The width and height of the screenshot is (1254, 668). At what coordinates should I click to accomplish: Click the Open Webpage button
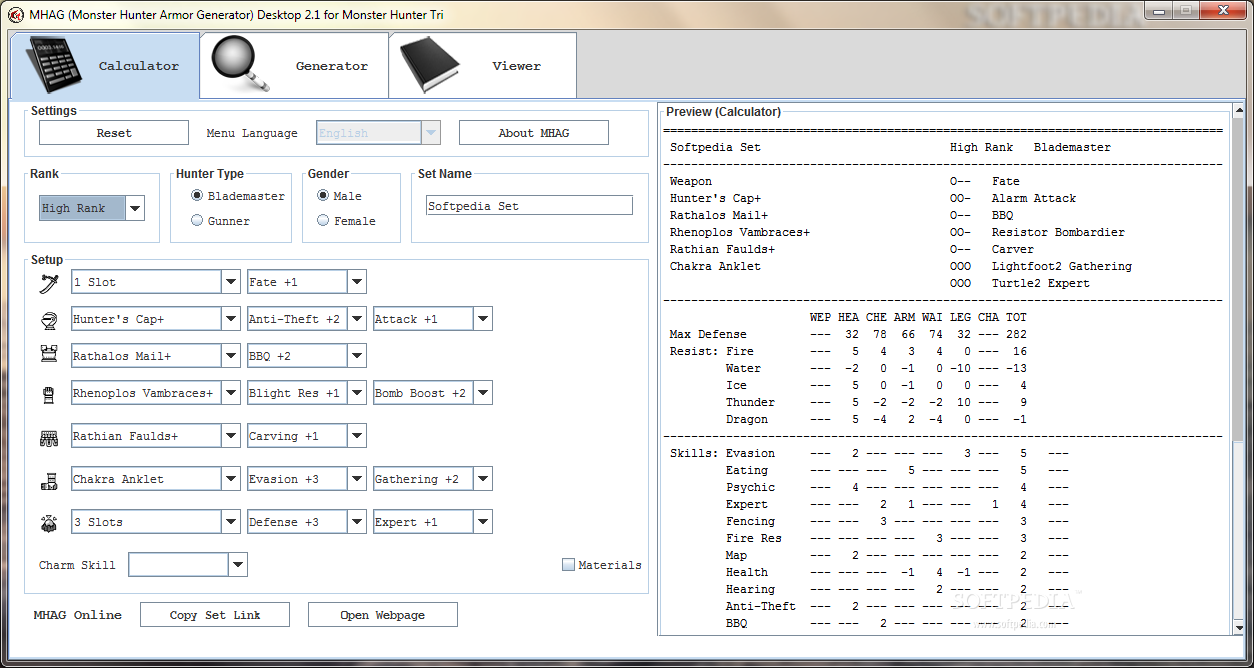[x=383, y=615]
